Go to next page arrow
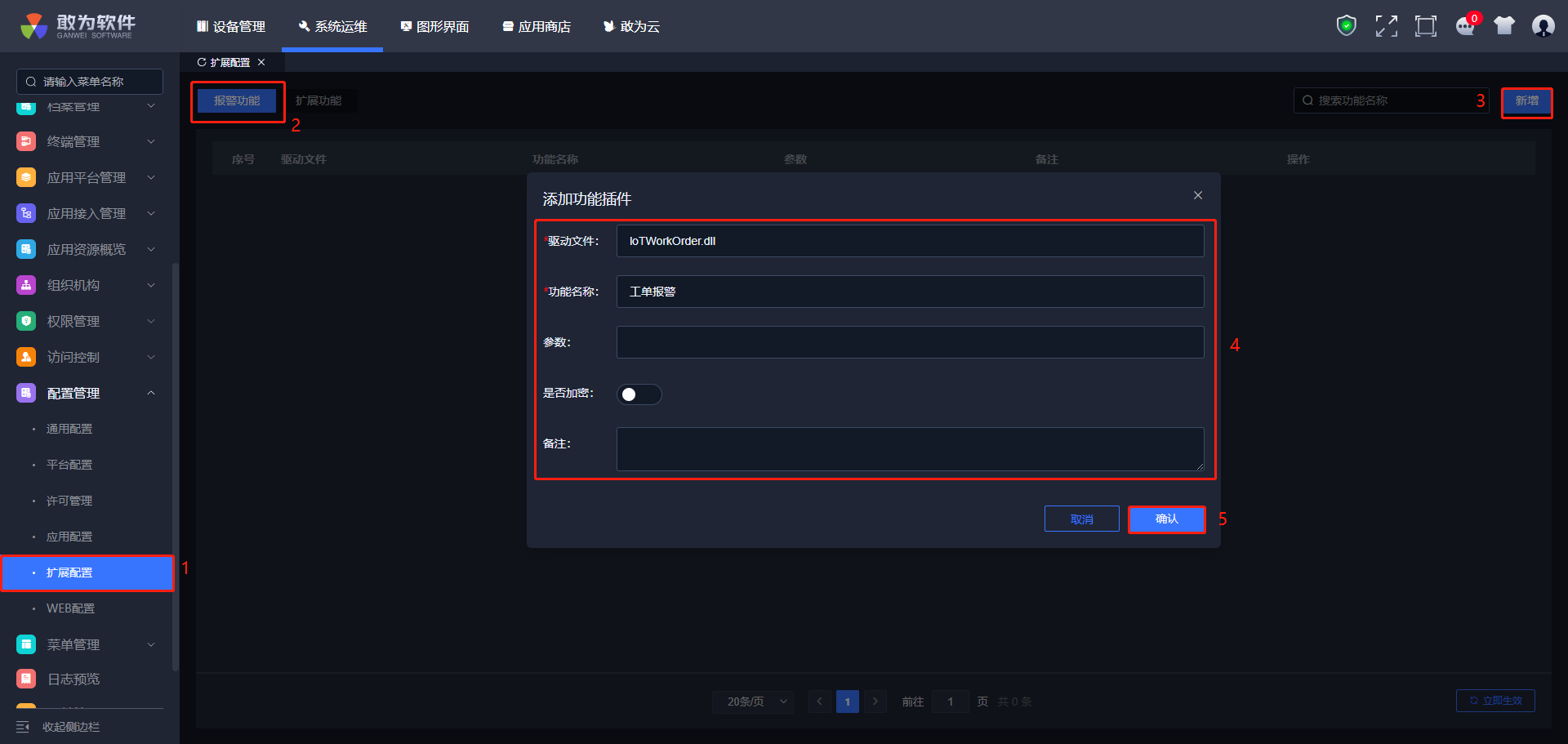The height and width of the screenshot is (744, 1568). [875, 702]
